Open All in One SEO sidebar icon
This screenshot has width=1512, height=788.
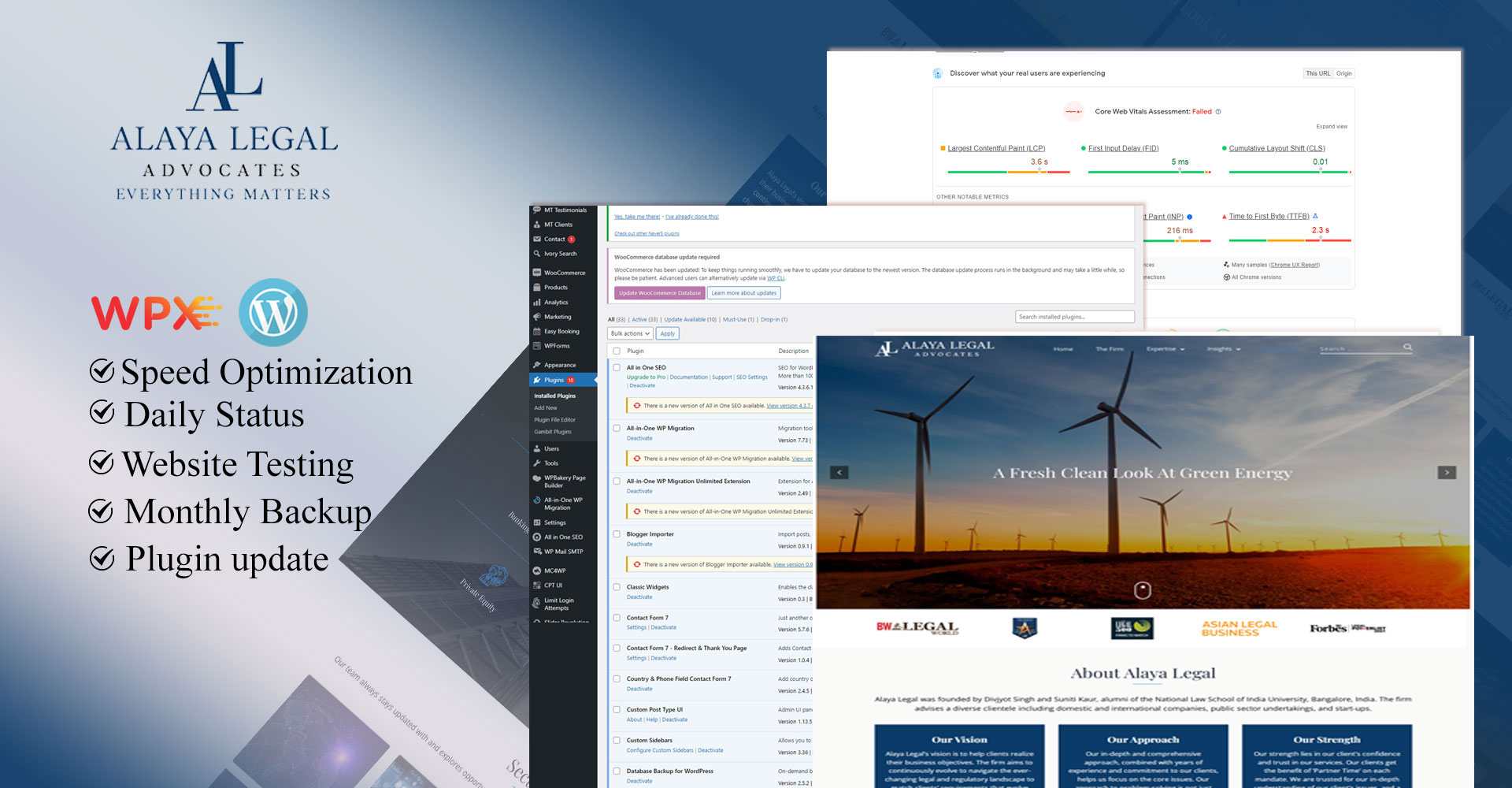pos(537,537)
